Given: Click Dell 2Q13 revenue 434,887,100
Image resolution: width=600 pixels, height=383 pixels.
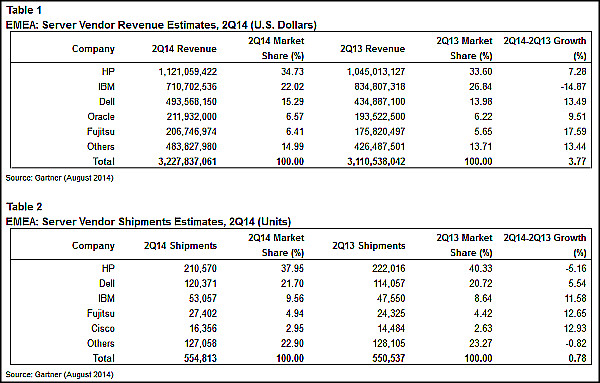Looking at the screenshot, I should pyautogui.click(x=380, y=101).
